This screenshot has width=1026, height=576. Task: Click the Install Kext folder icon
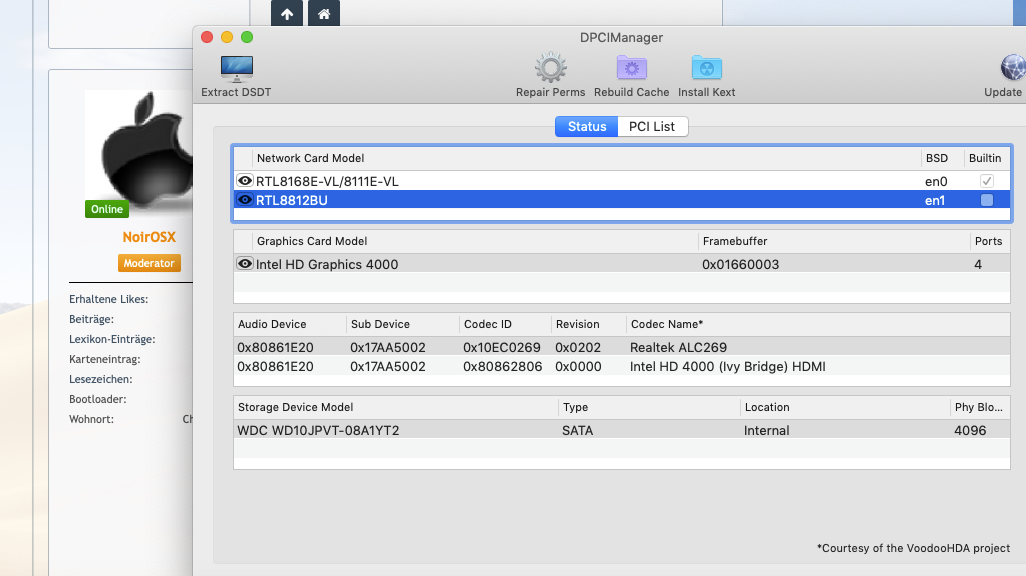click(706, 69)
